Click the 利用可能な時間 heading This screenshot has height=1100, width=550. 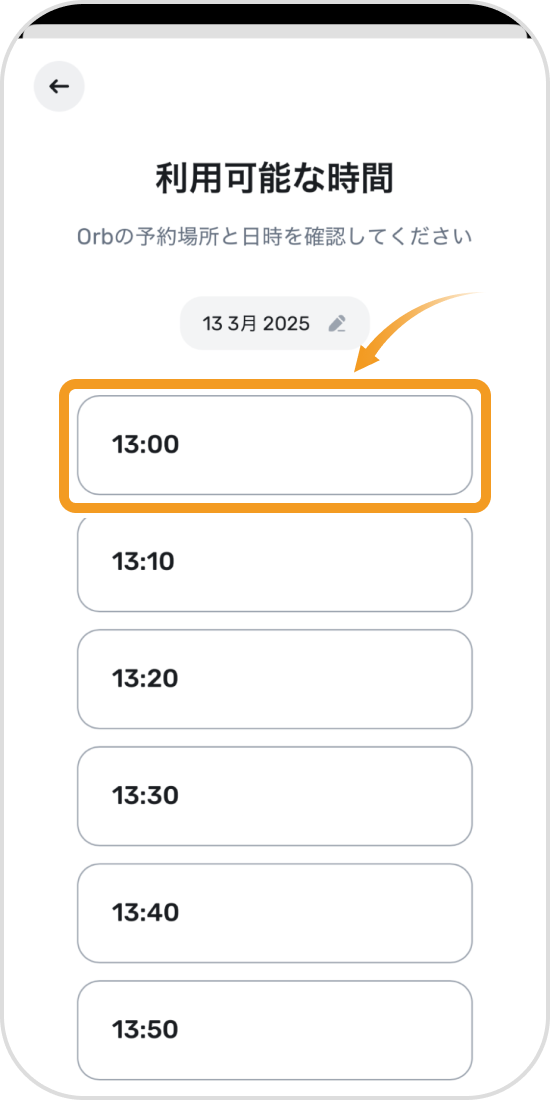[x=274, y=180]
